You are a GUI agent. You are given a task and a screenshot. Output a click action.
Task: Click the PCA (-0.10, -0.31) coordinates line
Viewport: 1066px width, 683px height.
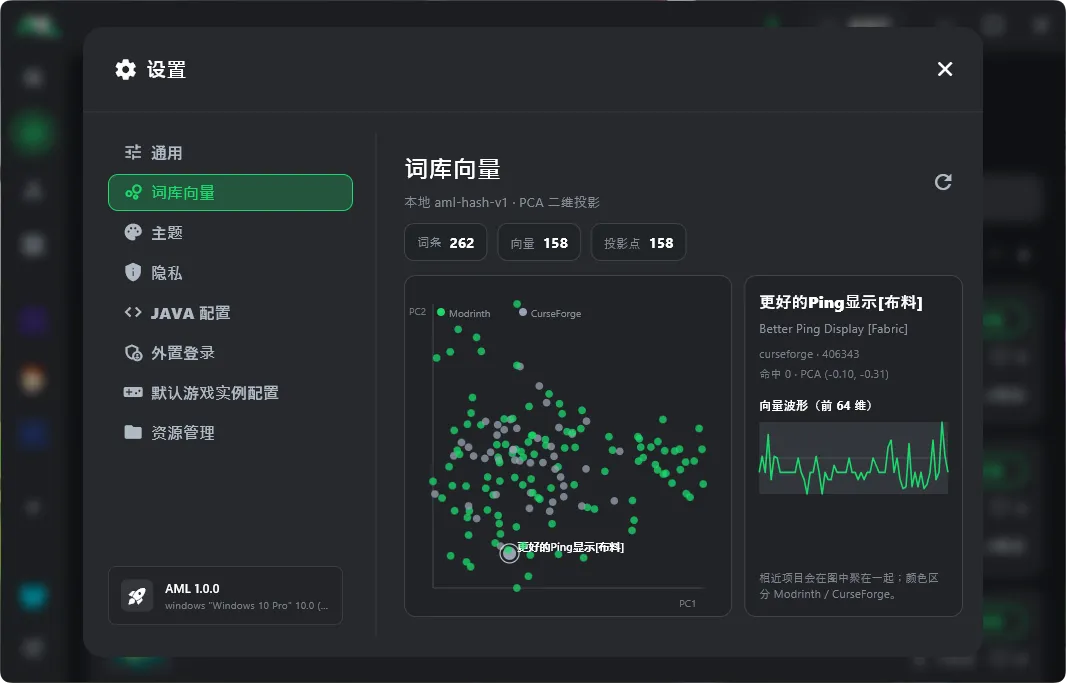[x=824, y=374]
